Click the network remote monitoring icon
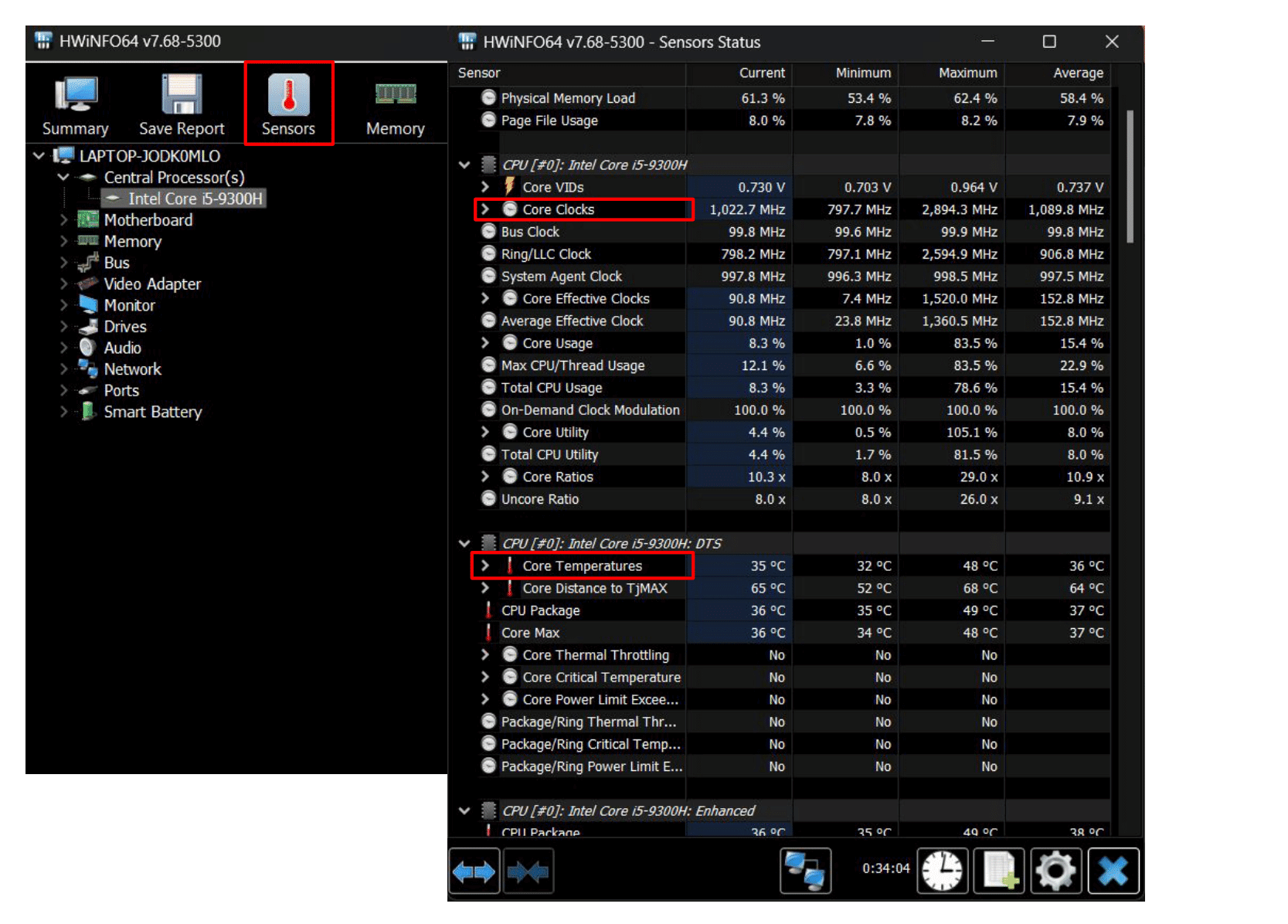The image size is (1288, 924). pos(805,871)
